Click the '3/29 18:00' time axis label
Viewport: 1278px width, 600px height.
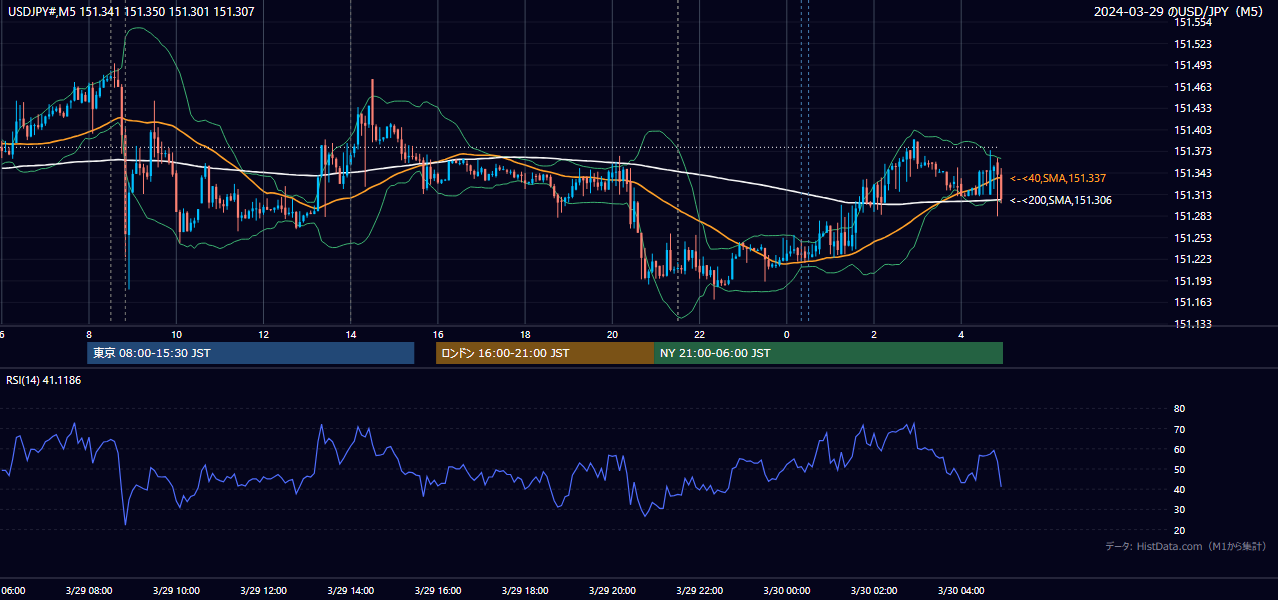click(525, 590)
